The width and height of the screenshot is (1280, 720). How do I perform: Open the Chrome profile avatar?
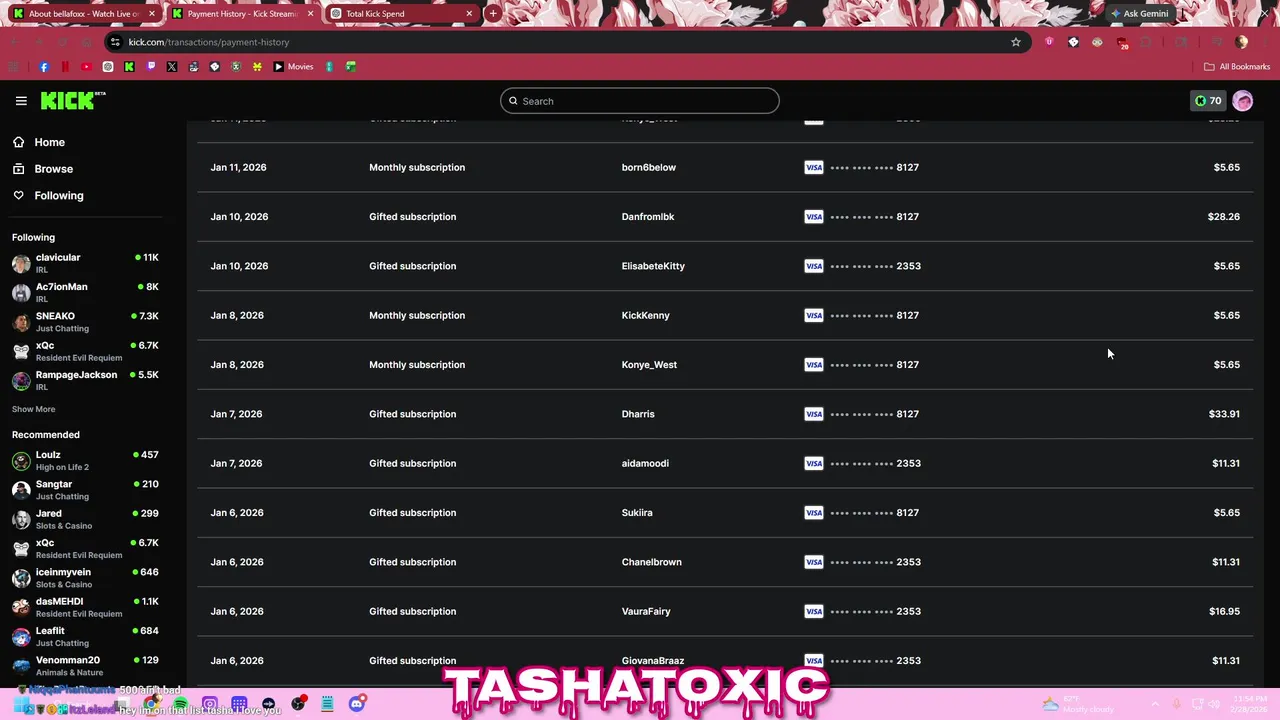coord(1242,42)
